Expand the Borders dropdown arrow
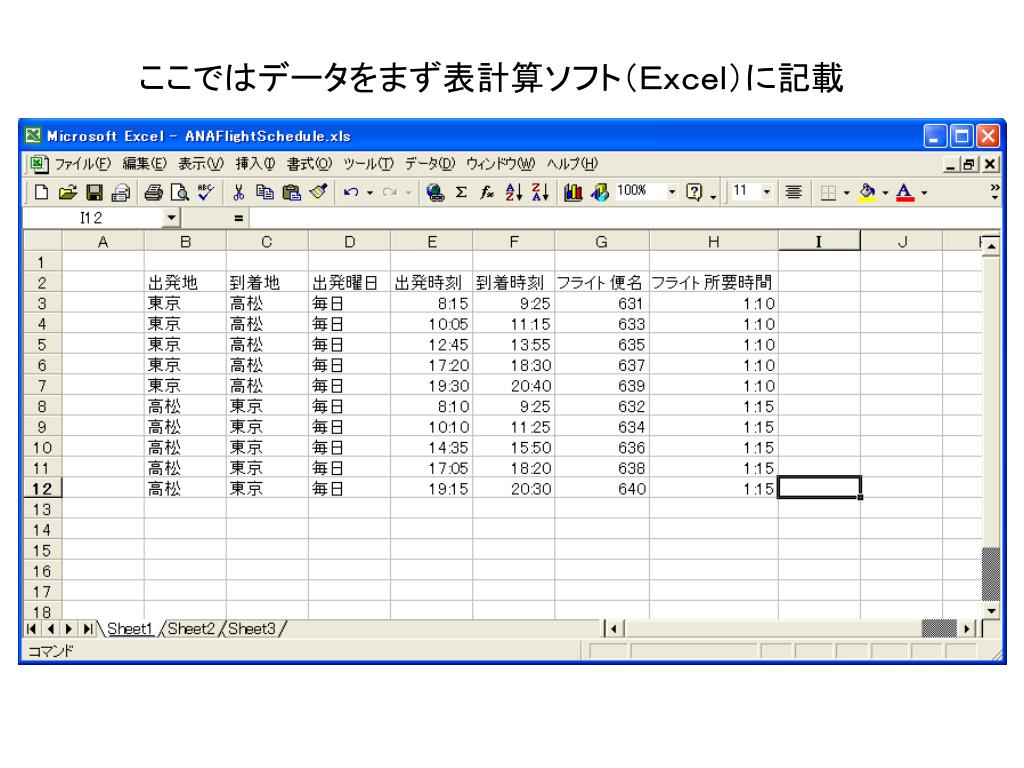The height and width of the screenshot is (768, 1024). pyautogui.click(x=846, y=193)
